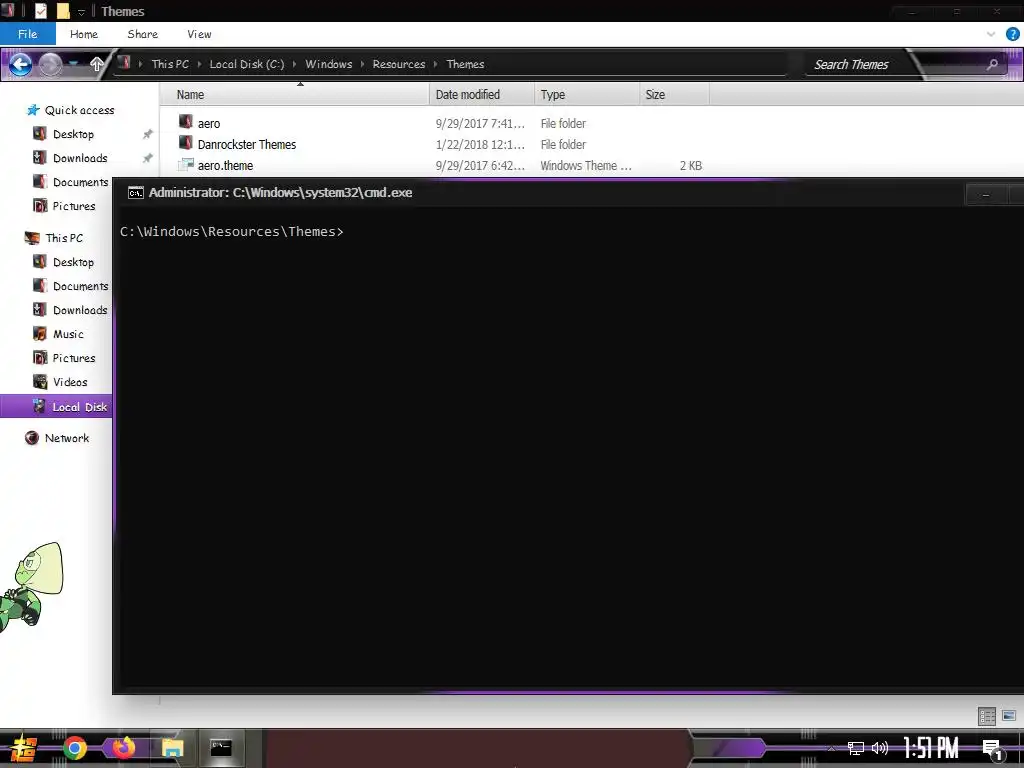Click the Resources breadcrumb

pyautogui.click(x=398, y=64)
